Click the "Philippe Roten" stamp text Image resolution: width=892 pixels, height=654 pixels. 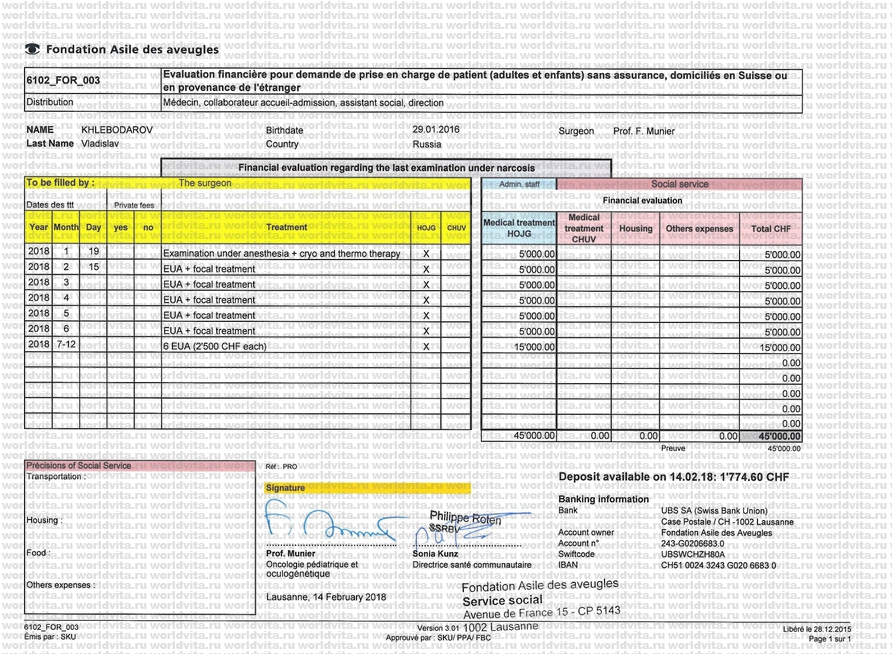(465, 518)
